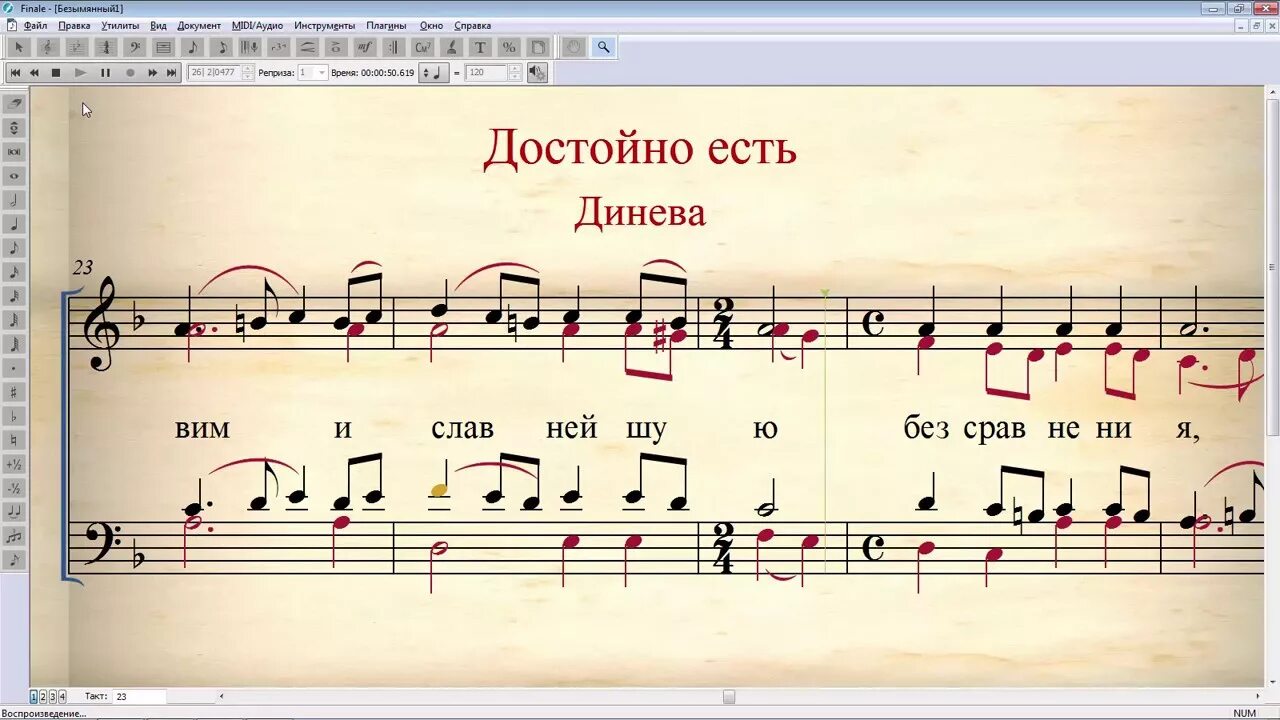This screenshot has height=720, width=1280.
Task: Open the tempo note duration selector
Action: (x=433, y=73)
